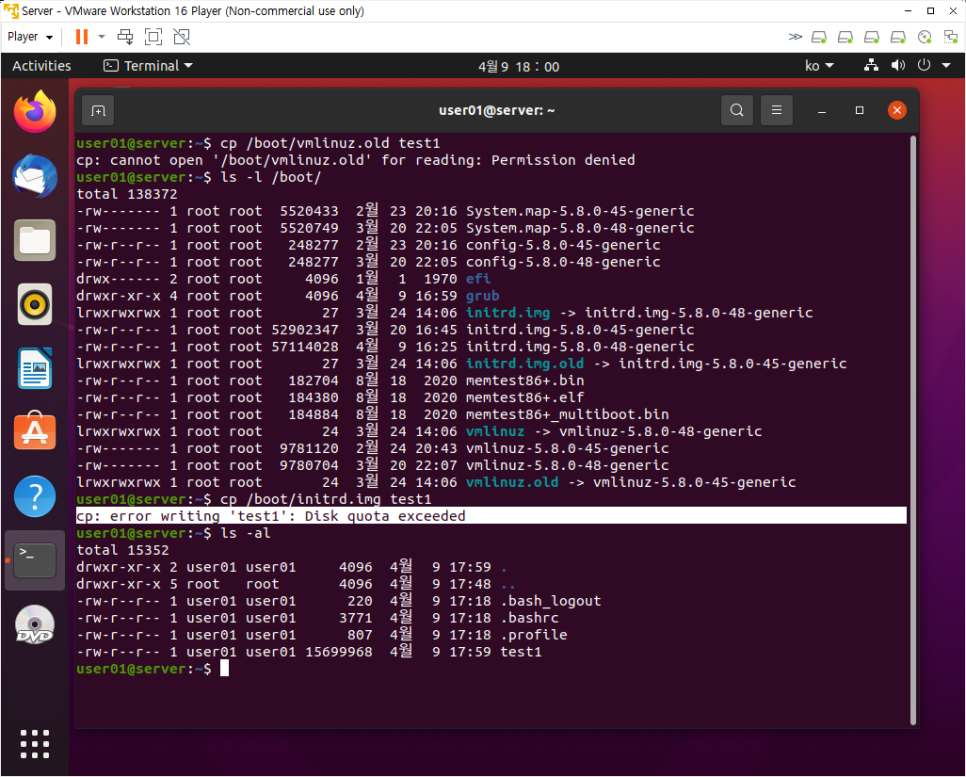Screen dimensions: 966x777
Task: Click the power icon in top bar
Action: (x=923, y=65)
